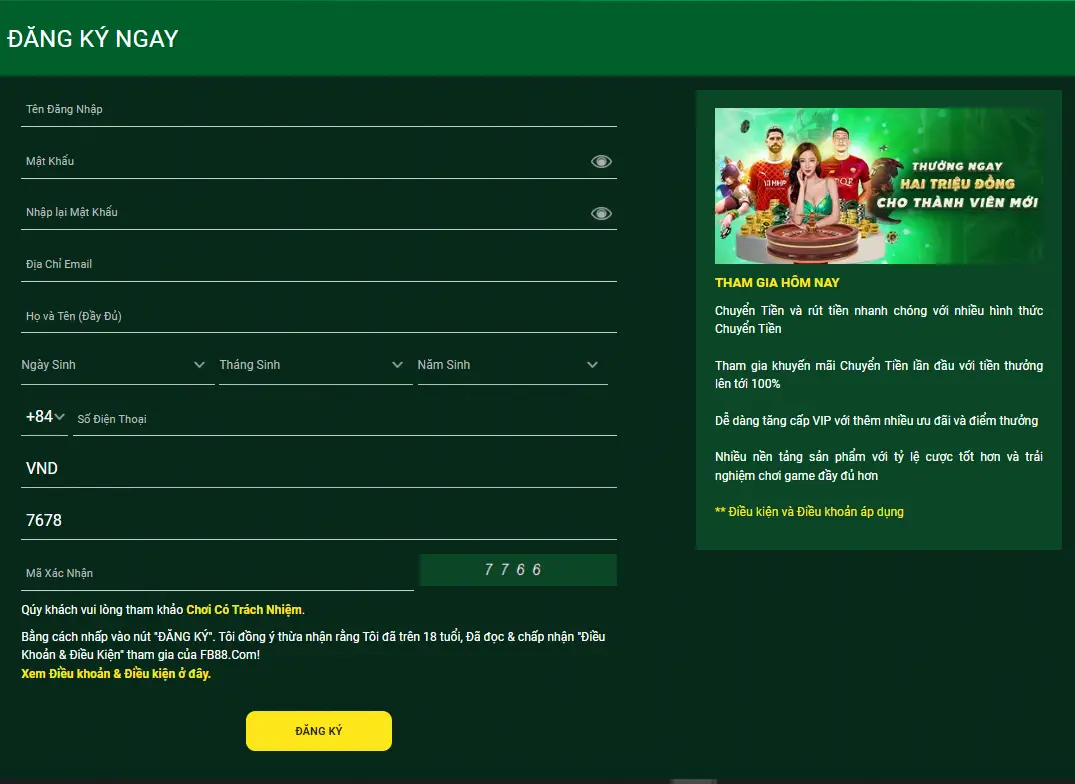Click the yellow ĐĂNG KÝ button
1075x784 pixels.
click(319, 731)
